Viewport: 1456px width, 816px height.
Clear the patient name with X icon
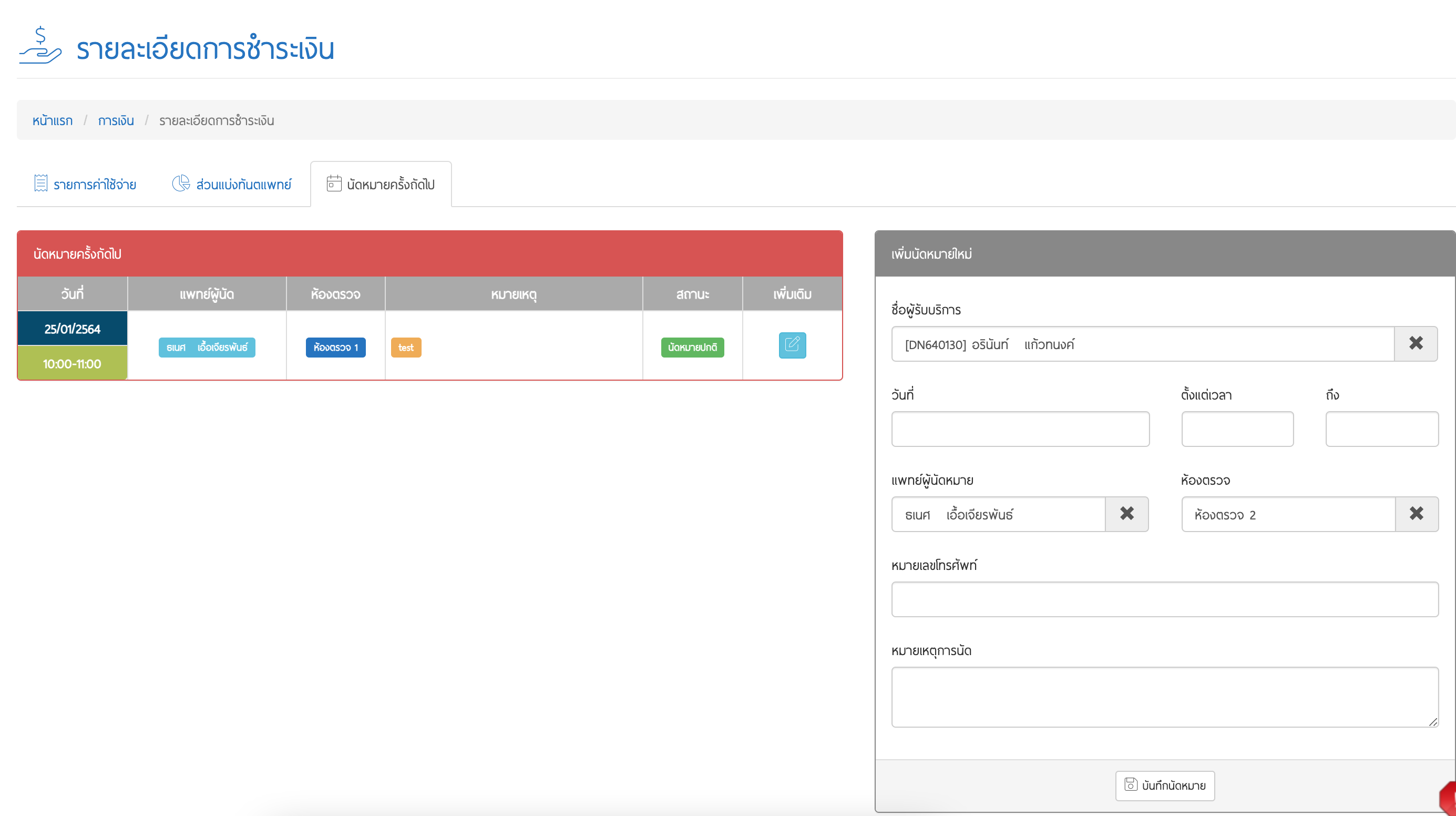pyautogui.click(x=1416, y=343)
